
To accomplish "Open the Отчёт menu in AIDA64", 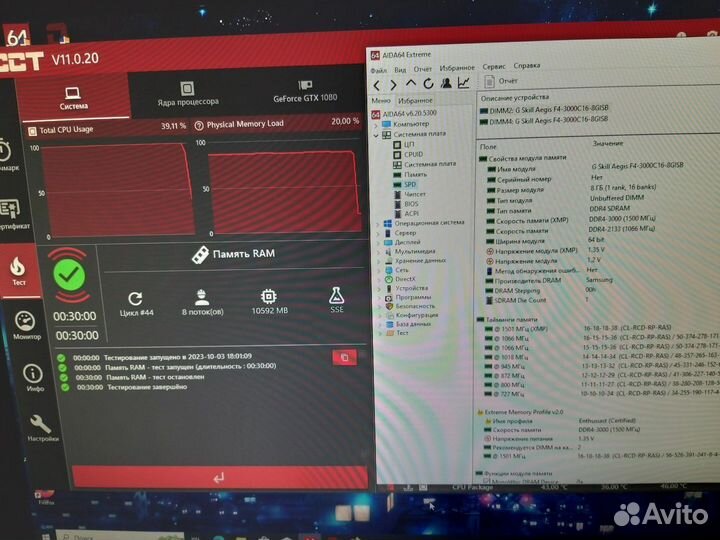I will [x=422, y=69].
